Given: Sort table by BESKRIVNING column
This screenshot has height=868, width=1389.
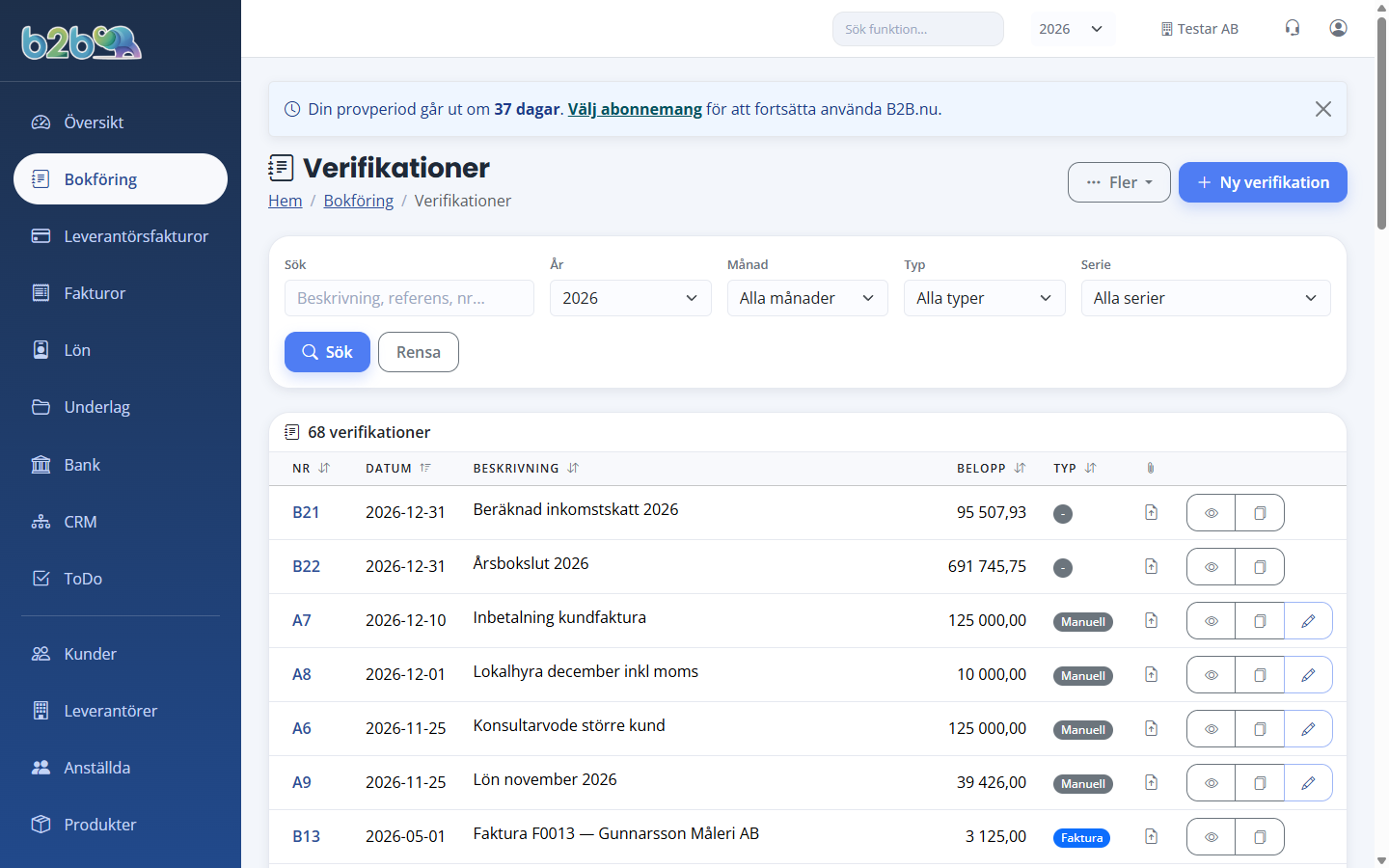Looking at the screenshot, I should tap(526, 468).
